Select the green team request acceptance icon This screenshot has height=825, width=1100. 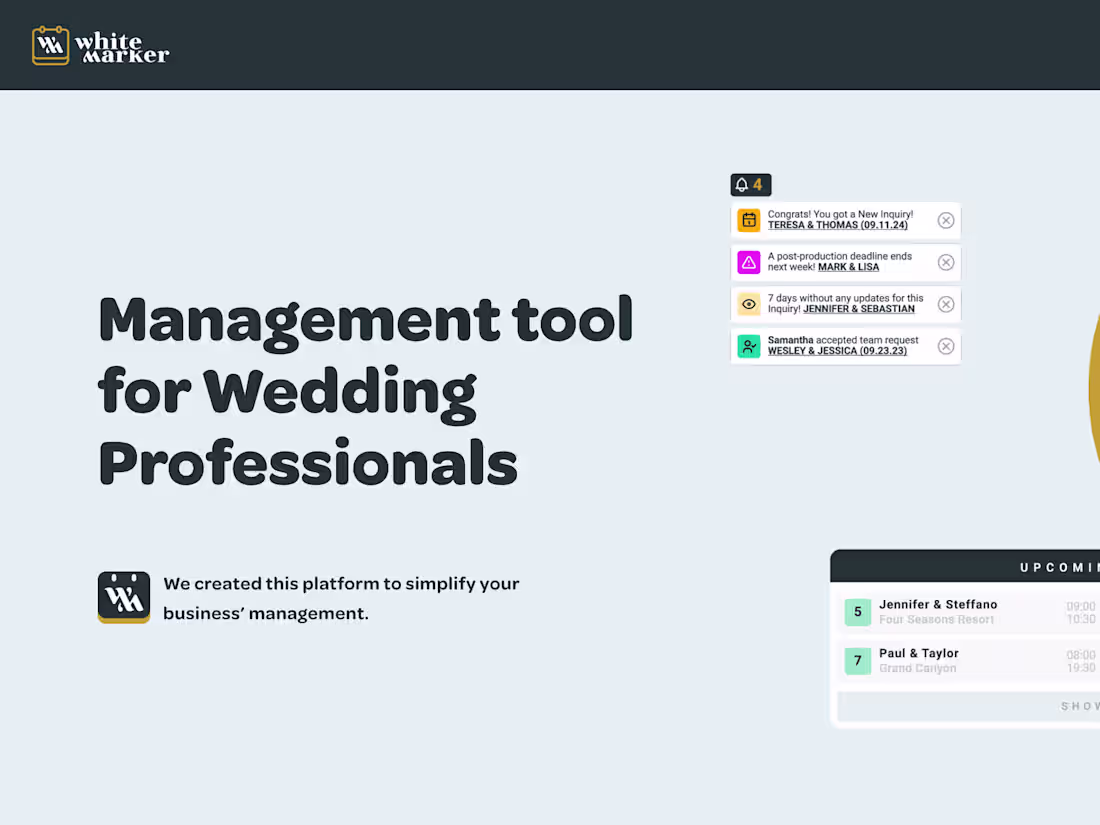tap(749, 346)
